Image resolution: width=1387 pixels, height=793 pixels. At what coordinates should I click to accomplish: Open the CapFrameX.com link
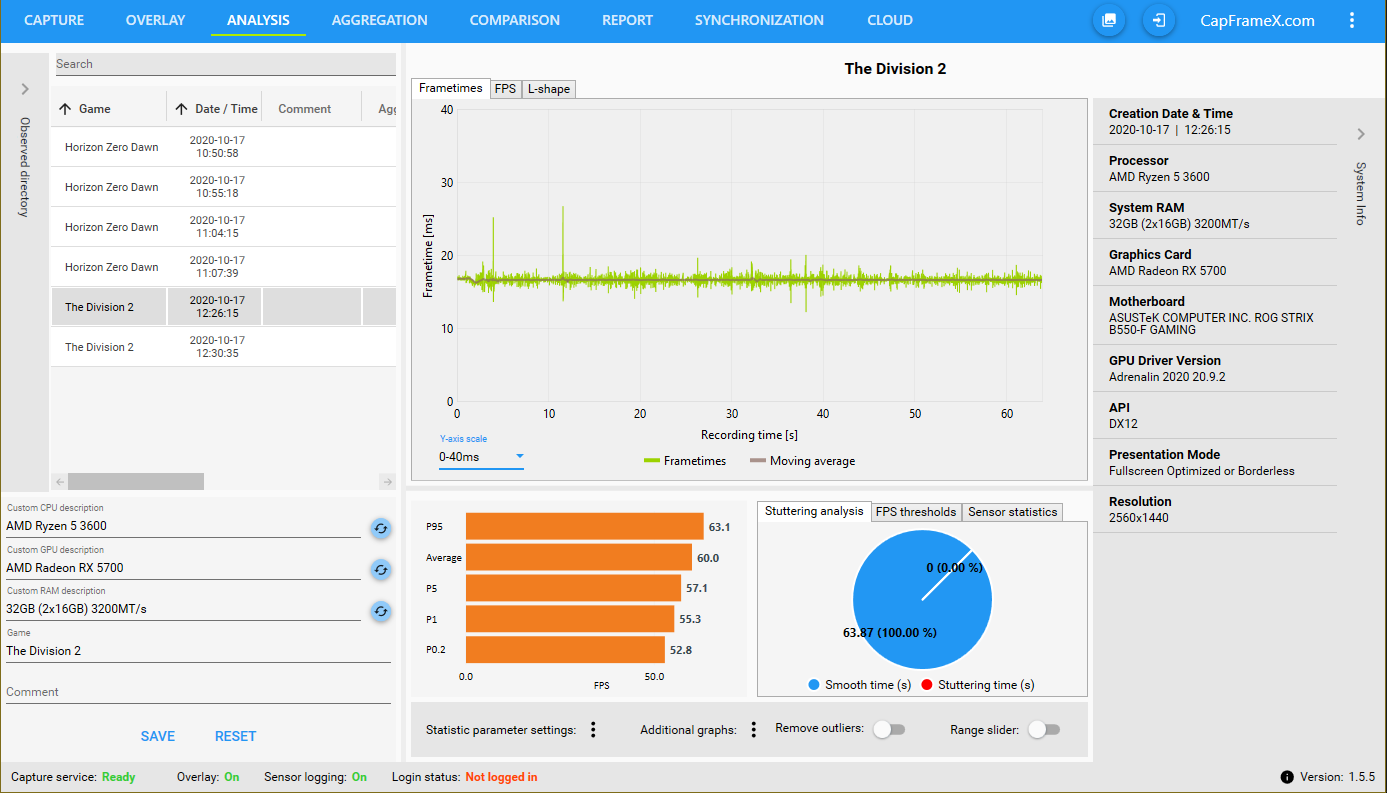click(x=1257, y=20)
